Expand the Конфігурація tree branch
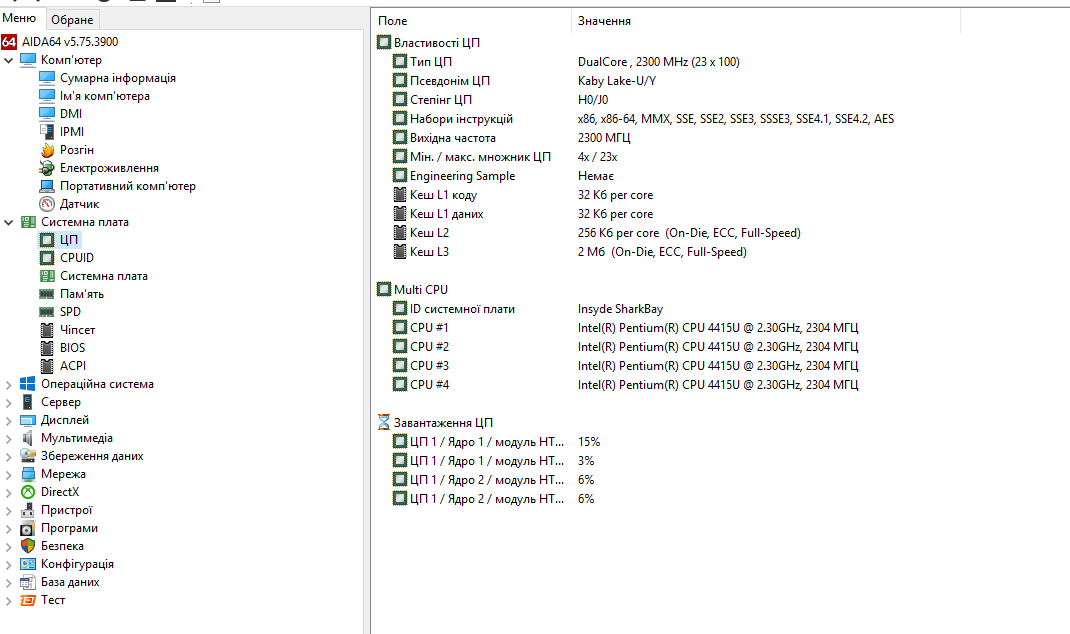This screenshot has height=634, width=1070. [8, 564]
